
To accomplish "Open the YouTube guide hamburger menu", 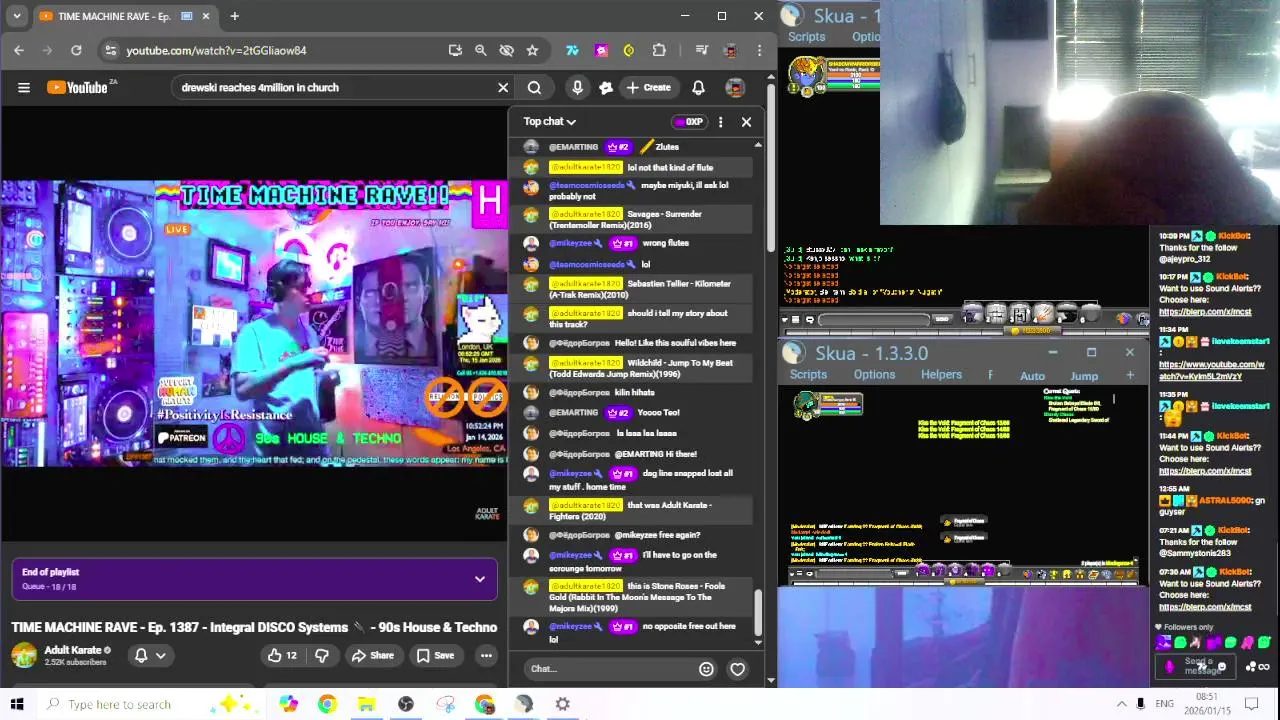I will pos(24,88).
